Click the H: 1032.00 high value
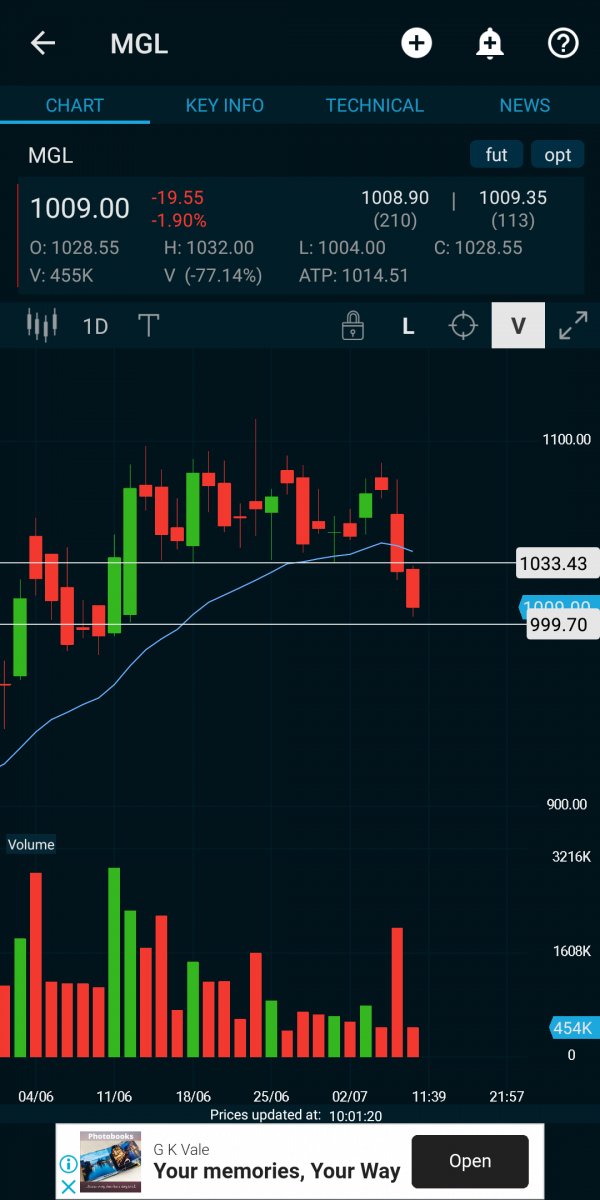Image resolution: width=600 pixels, height=1200 pixels. (x=209, y=248)
